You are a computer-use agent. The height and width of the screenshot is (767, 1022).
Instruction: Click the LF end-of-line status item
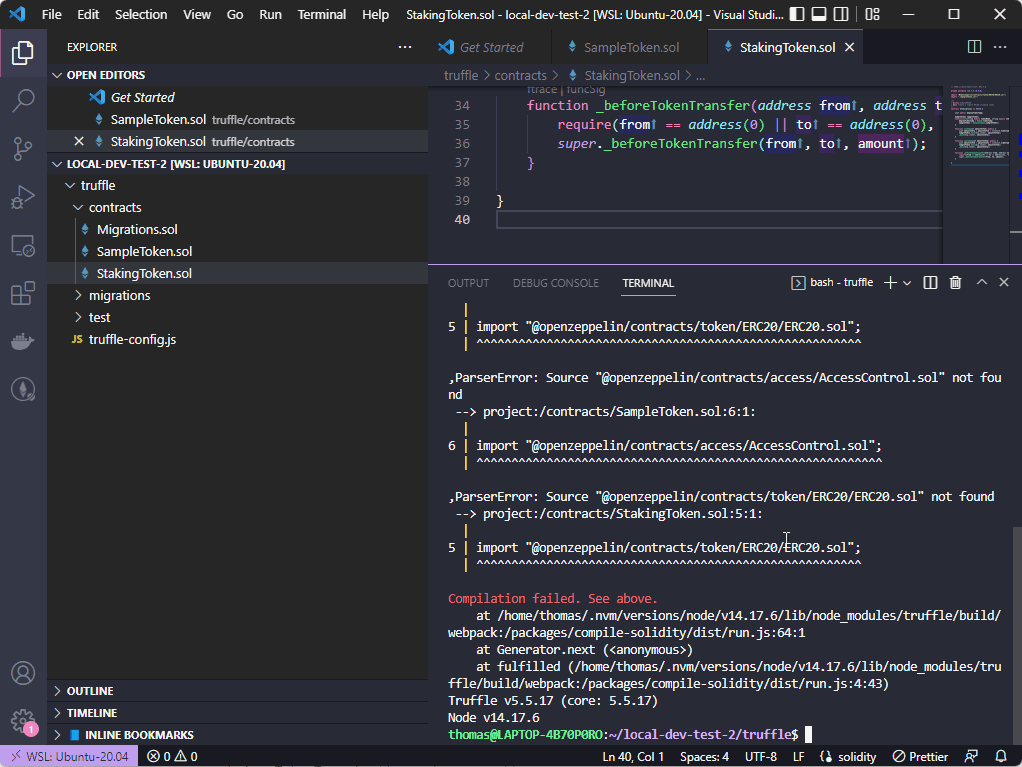(x=798, y=757)
